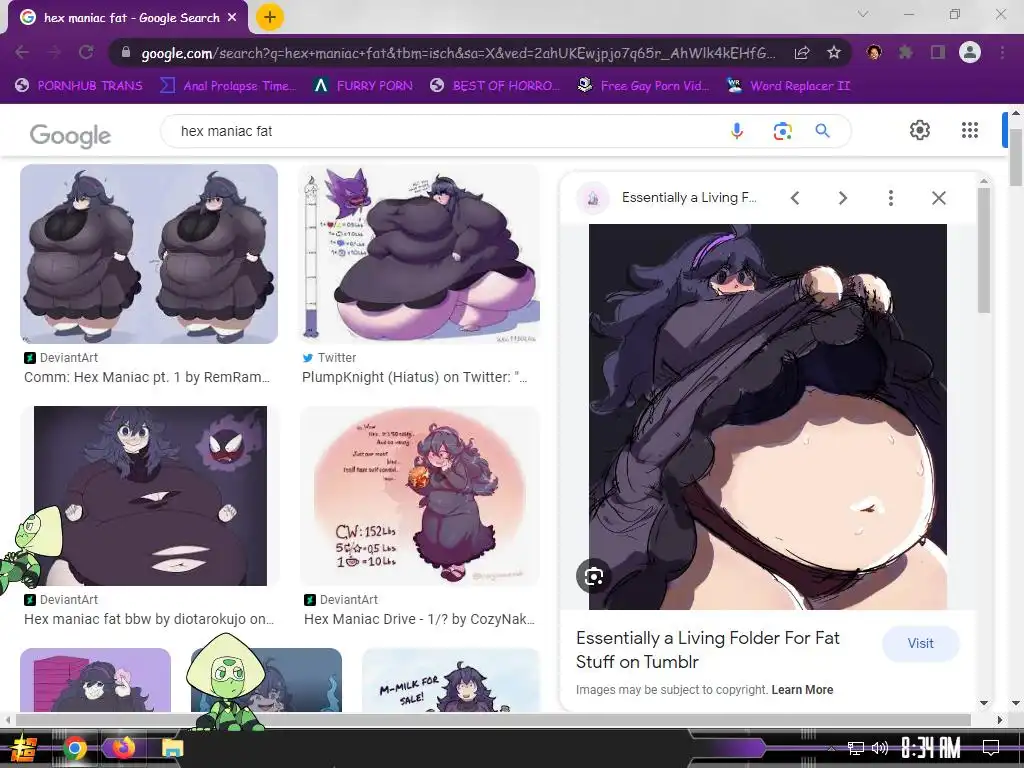This screenshot has width=1024, height=768.
Task: Select the 'M-MILK FOR SALE!' thumbnail
Action: click(451, 680)
